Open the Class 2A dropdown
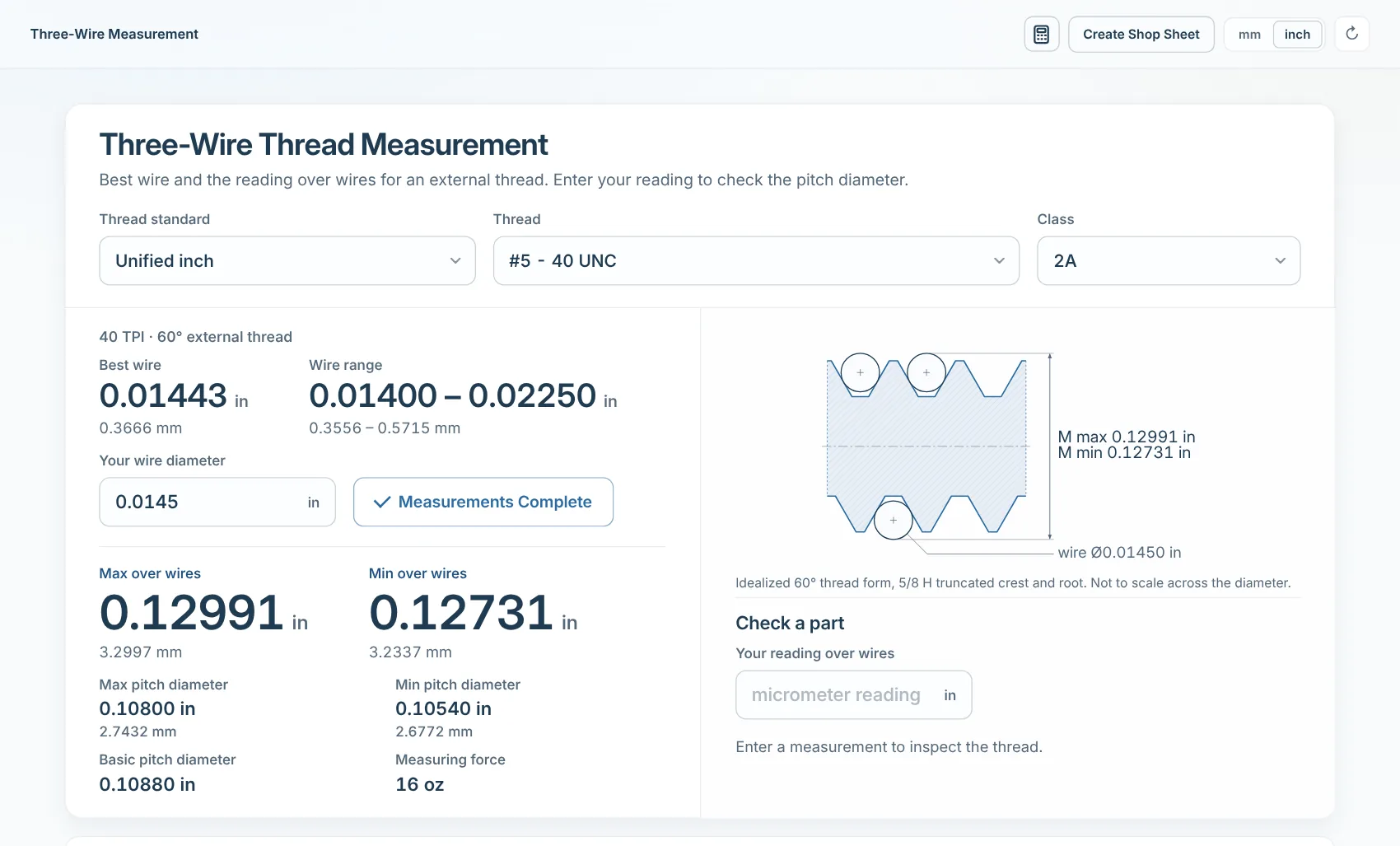This screenshot has width=1400, height=846. tap(1169, 261)
